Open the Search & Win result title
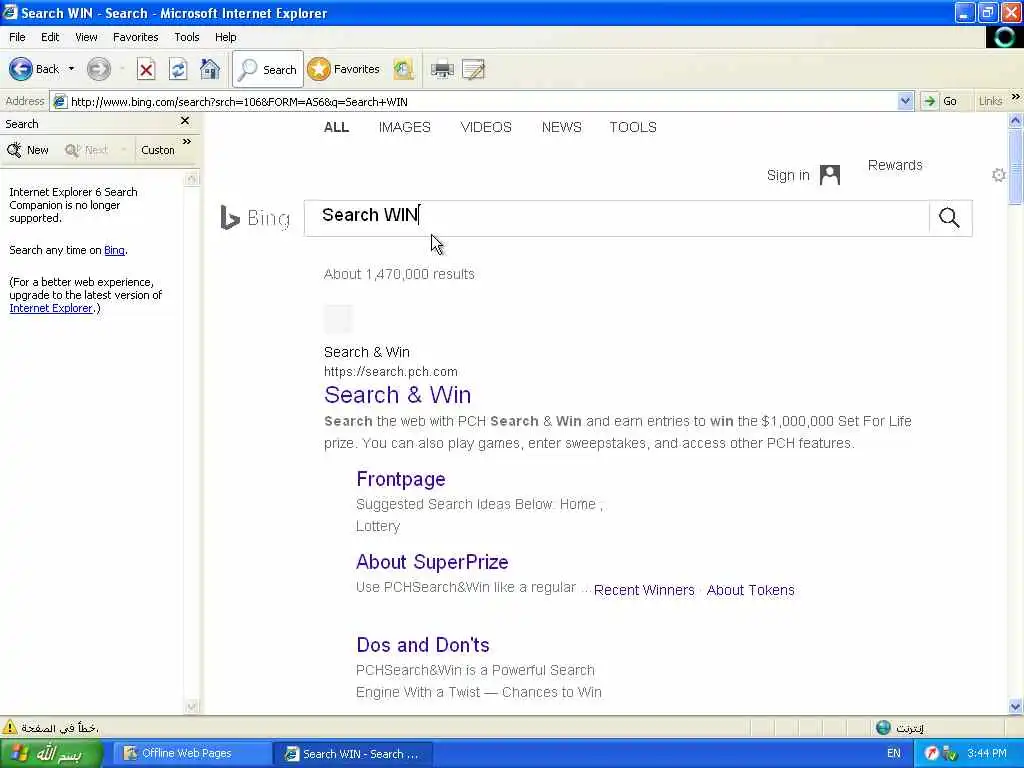Screen dimensions: 1024x768 (397, 395)
